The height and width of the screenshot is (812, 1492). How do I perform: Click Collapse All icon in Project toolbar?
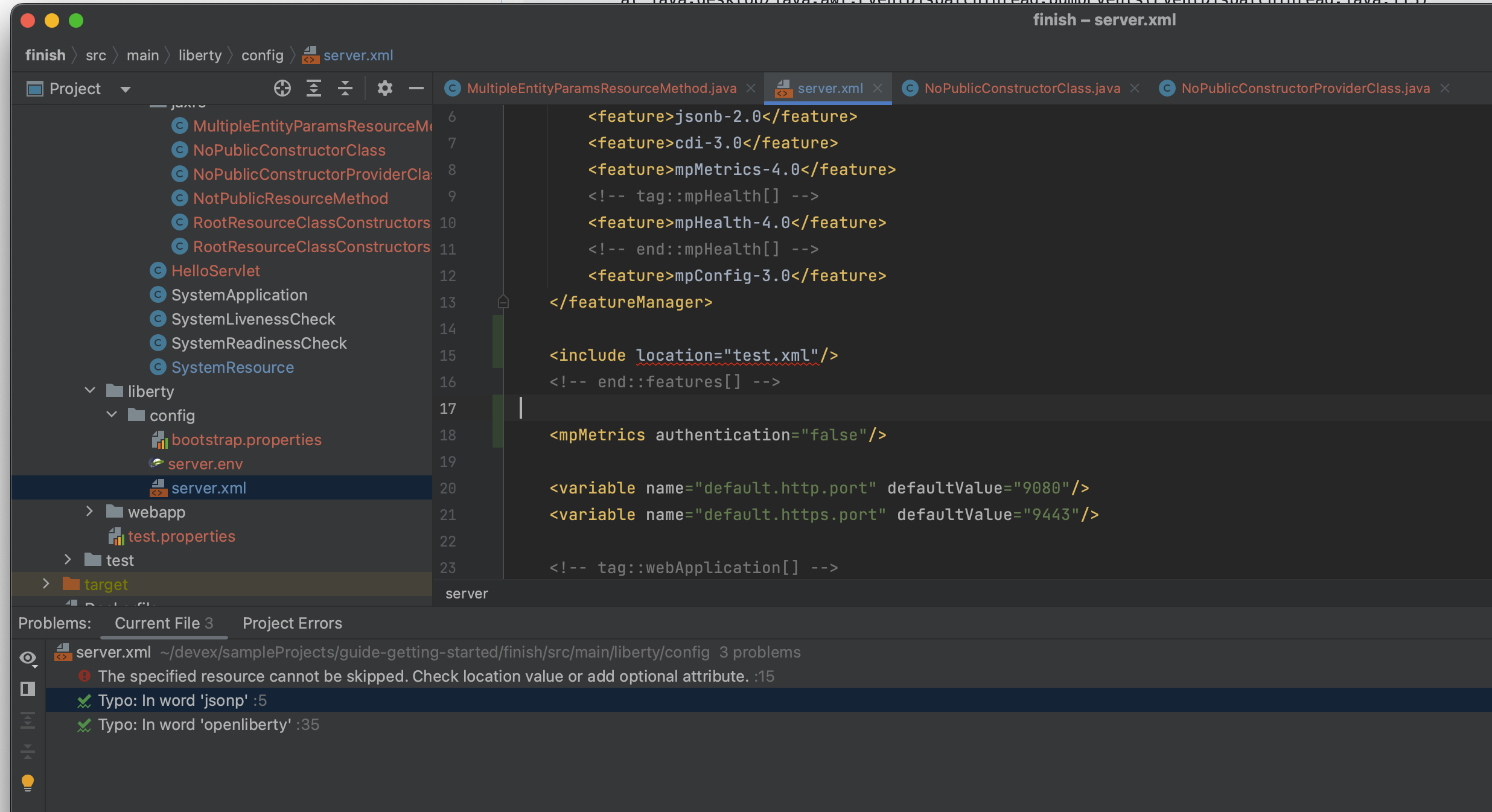(345, 89)
